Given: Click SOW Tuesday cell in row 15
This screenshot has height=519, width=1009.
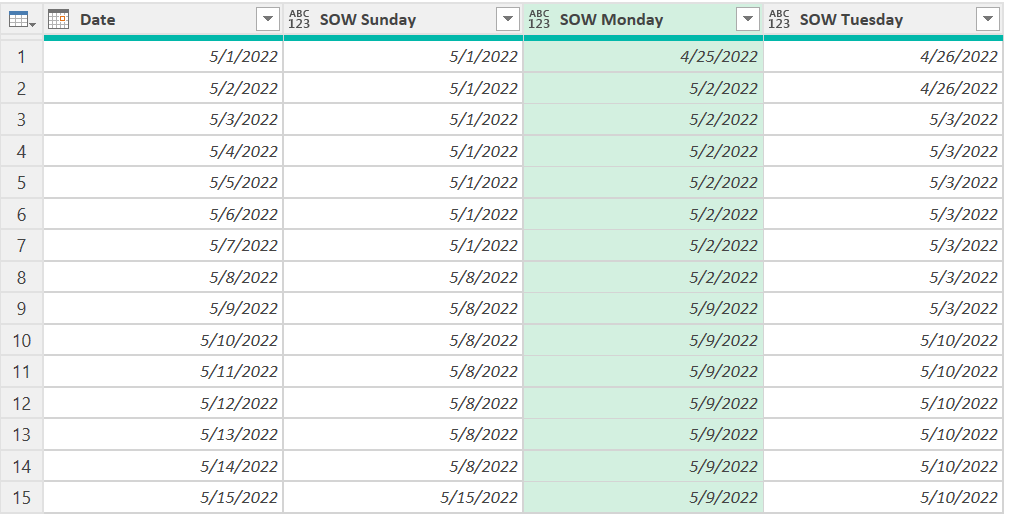Looking at the screenshot, I should tap(883, 498).
